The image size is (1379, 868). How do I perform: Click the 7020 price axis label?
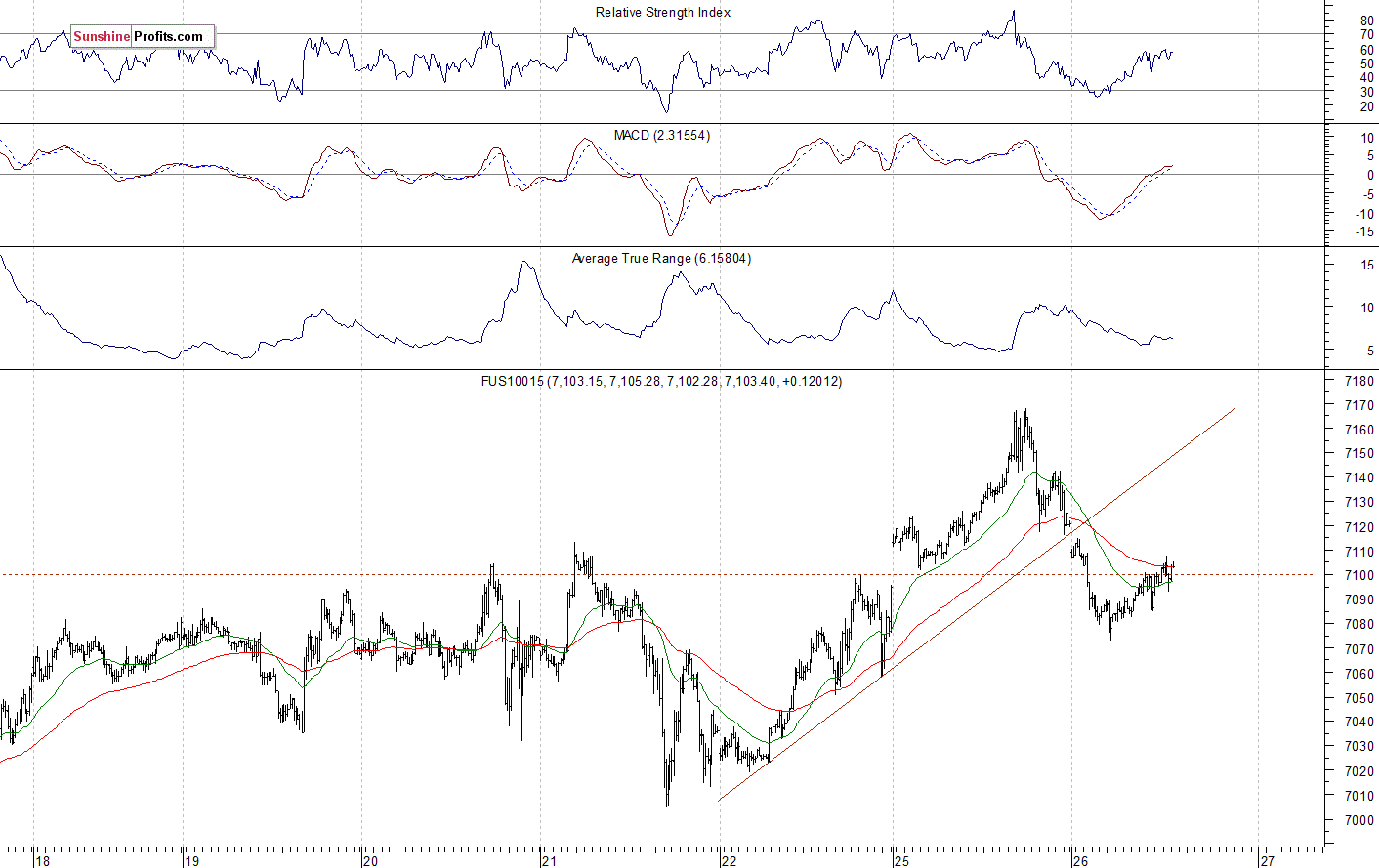coord(1359,771)
